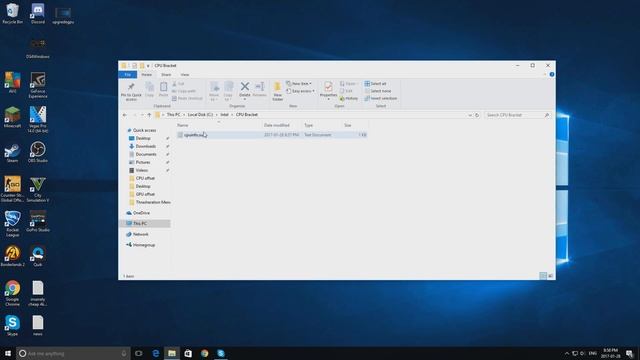
Task: Expand the system tray hidden icons chevron
Action: pyautogui.click(x=567, y=353)
